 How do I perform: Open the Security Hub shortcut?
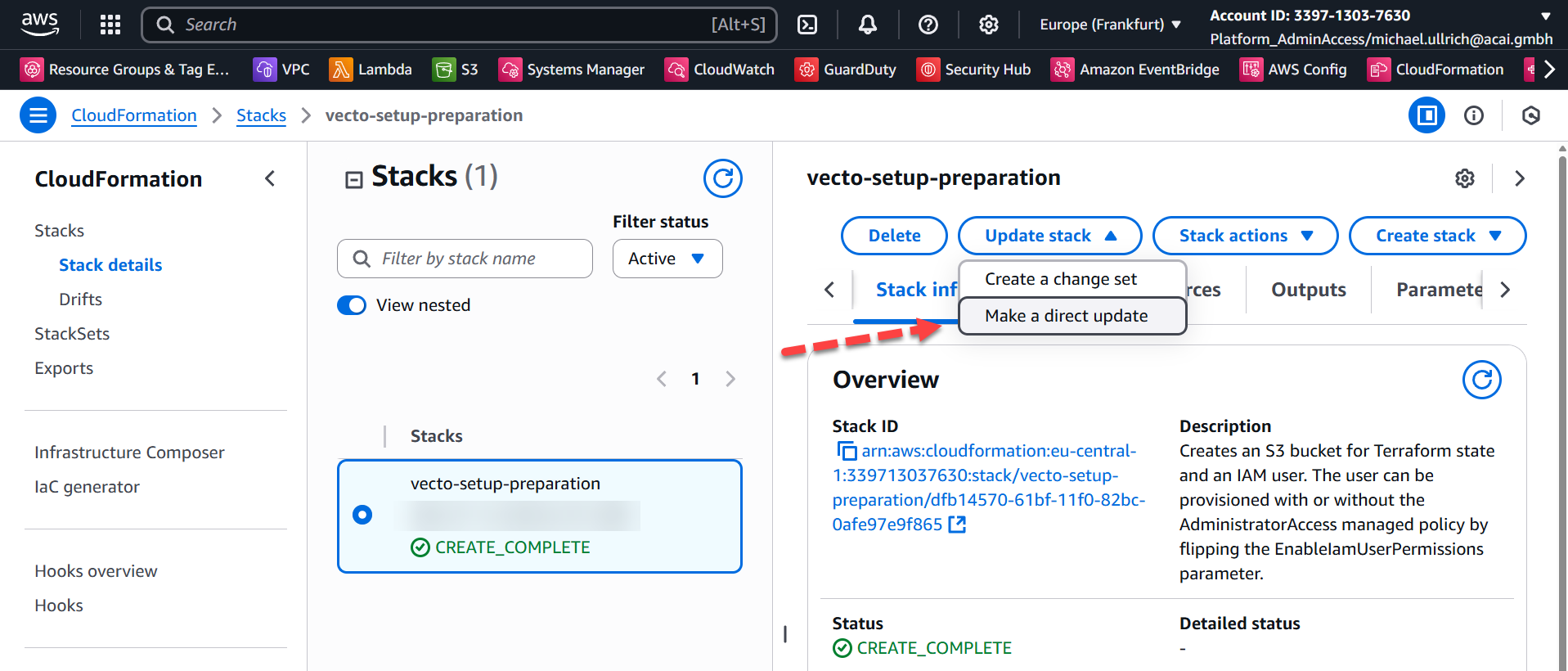tap(974, 70)
